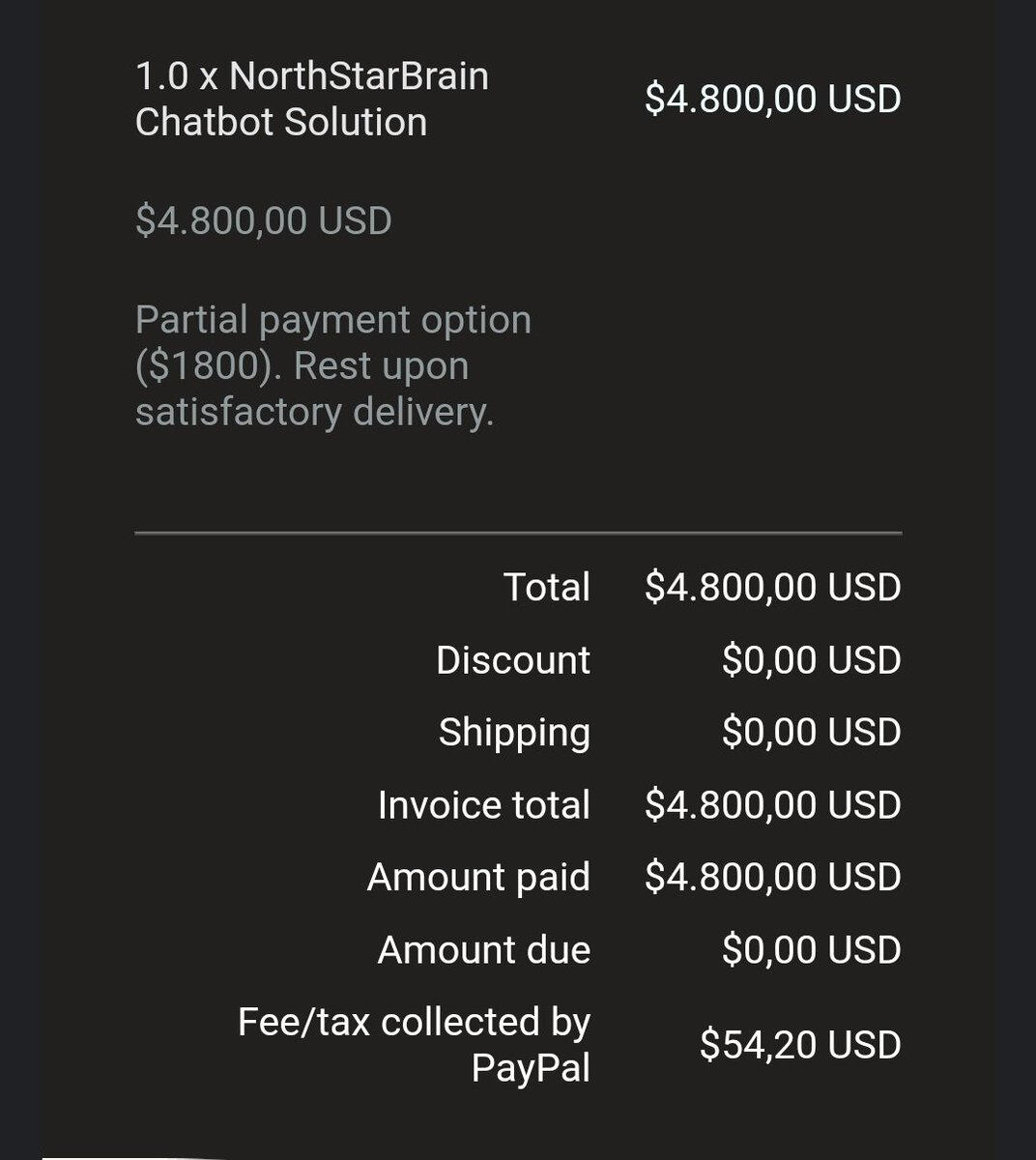Click the item line price at top right
The image size is (1036, 1160).
pyautogui.click(x=772, y=99)
